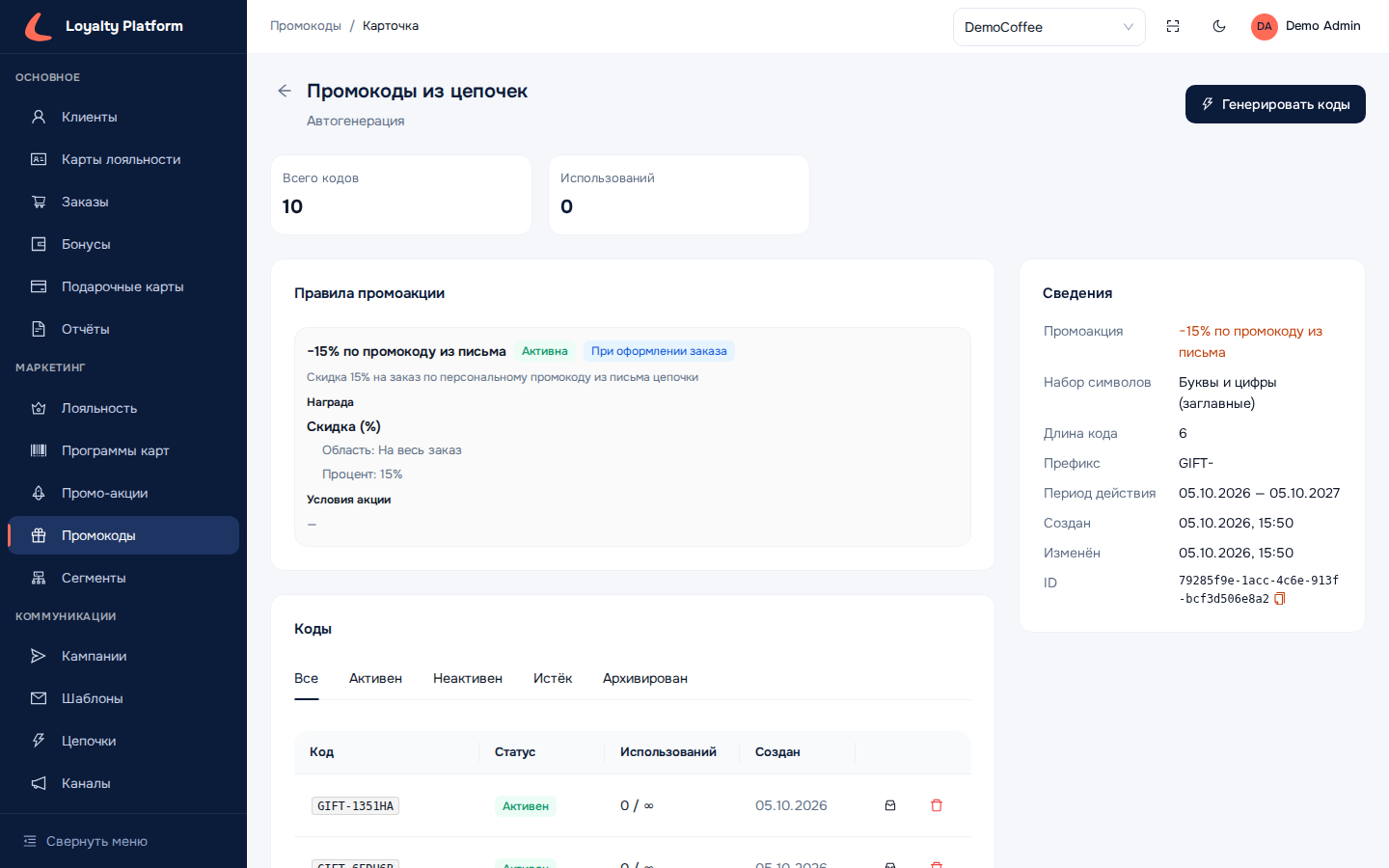This screenshot has height=868, width=1389.
Task: Go to Заказы page
Action: (123, 202)
